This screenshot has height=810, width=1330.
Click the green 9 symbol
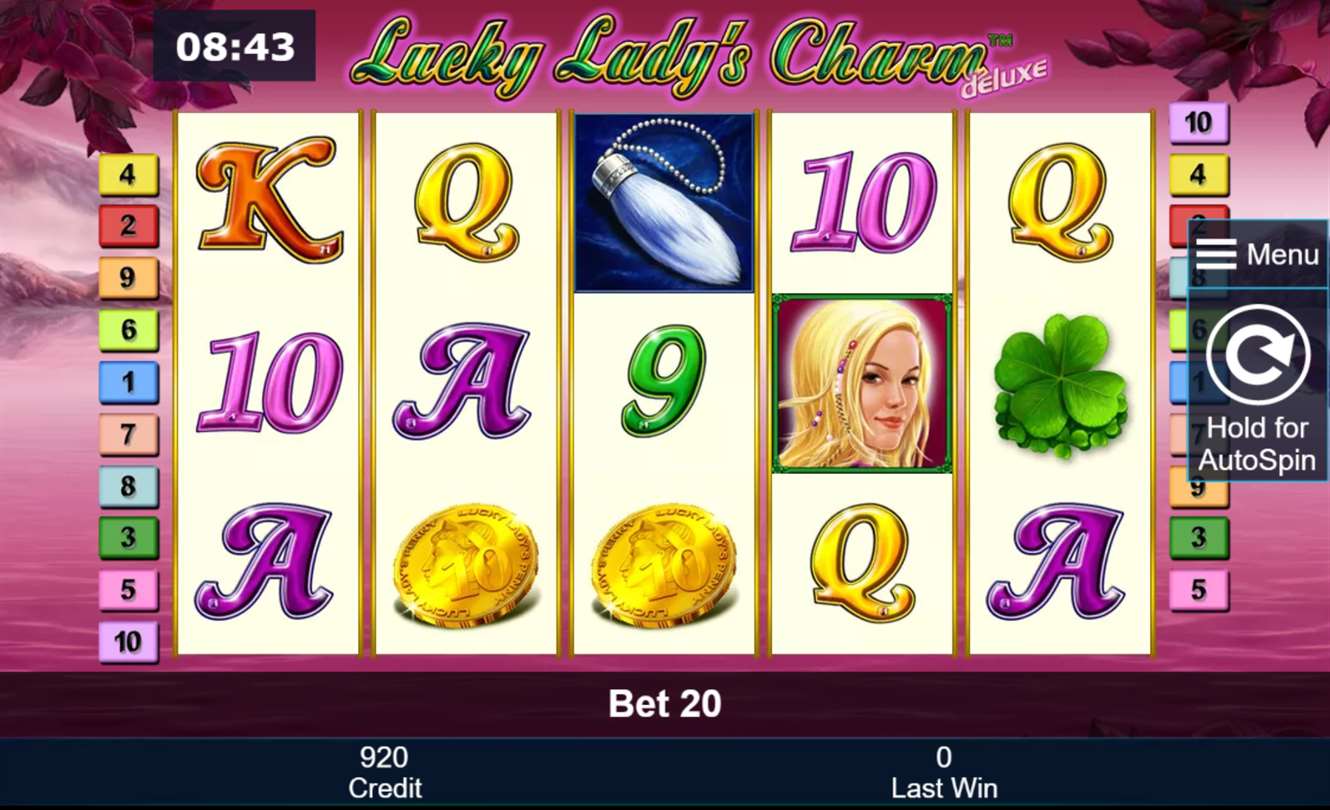[663, 379]
